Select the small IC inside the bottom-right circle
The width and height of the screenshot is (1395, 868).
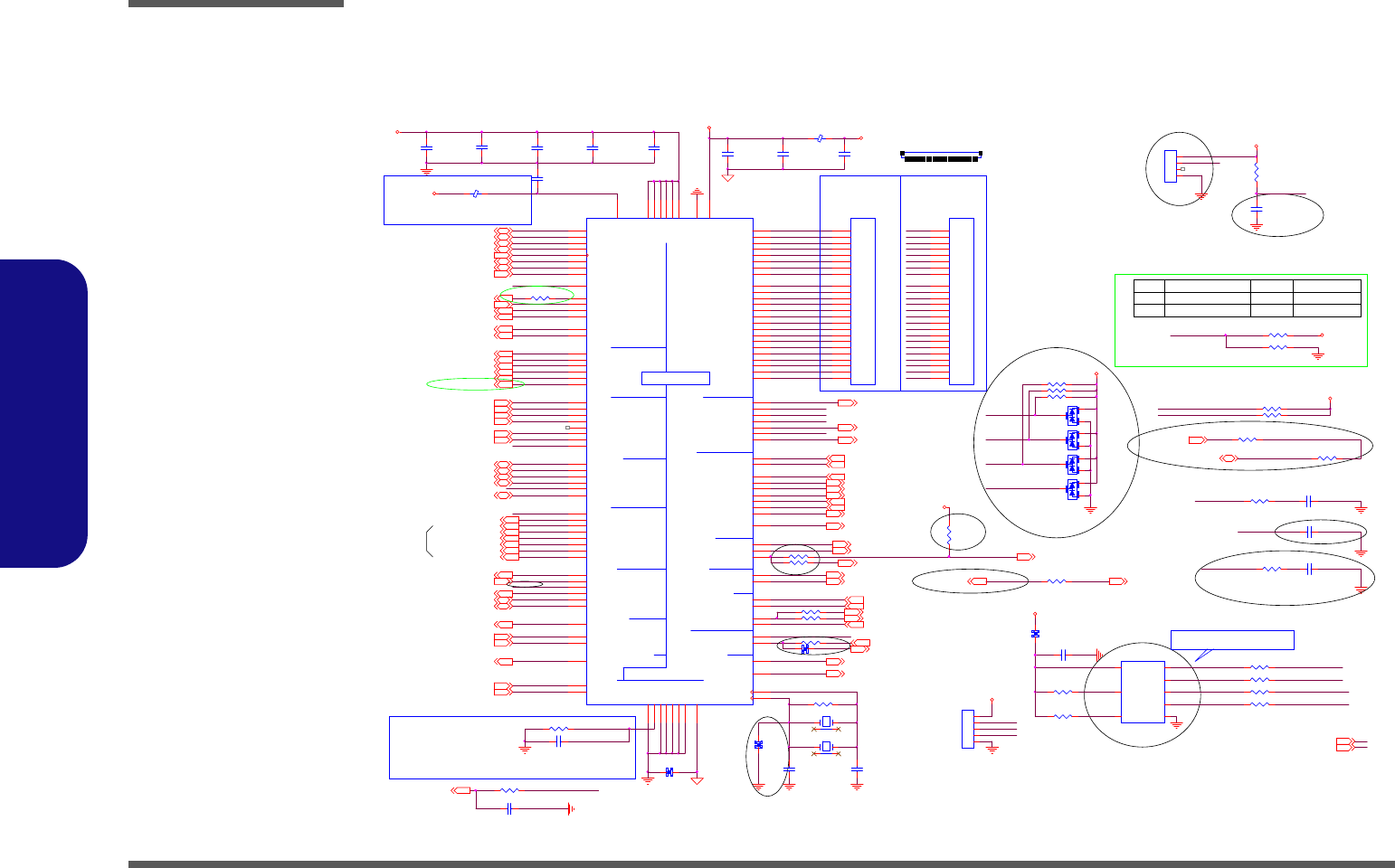tap(1143, 692)
